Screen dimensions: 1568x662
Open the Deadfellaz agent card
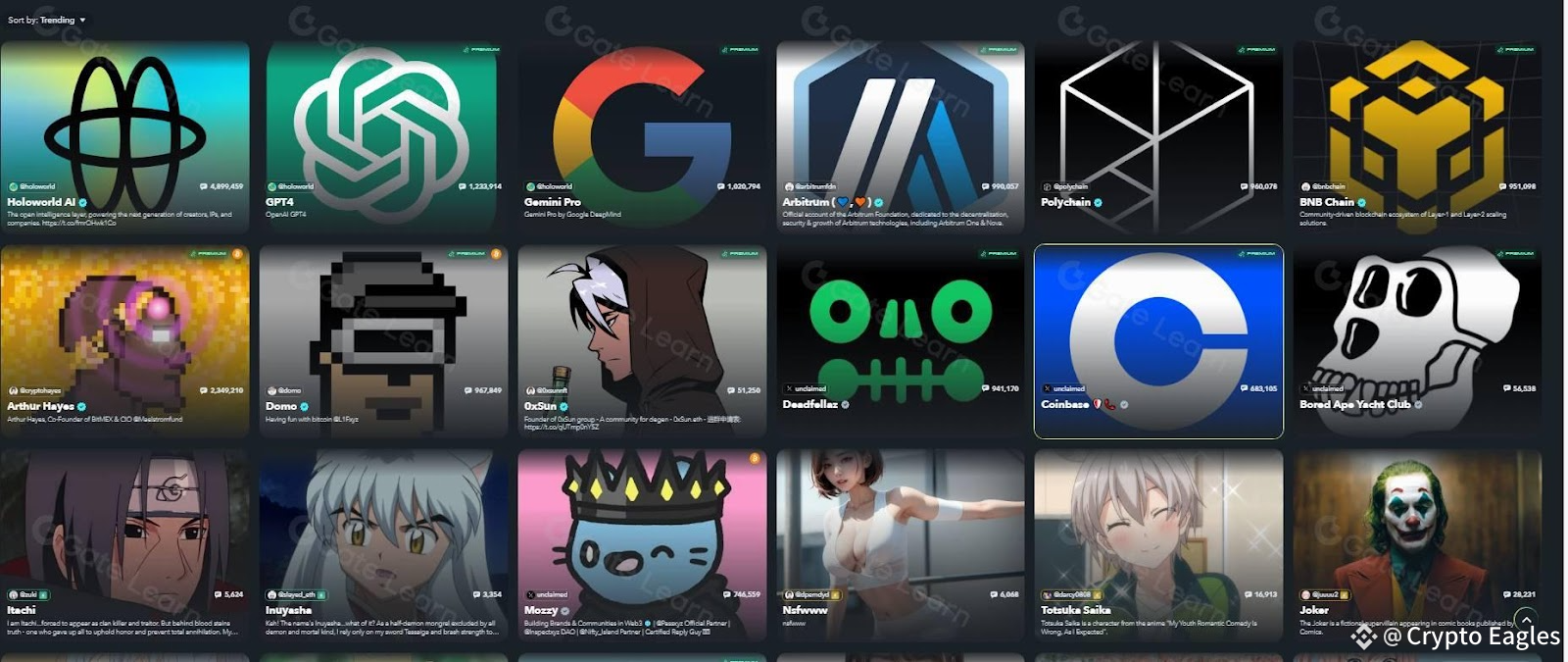901,340
